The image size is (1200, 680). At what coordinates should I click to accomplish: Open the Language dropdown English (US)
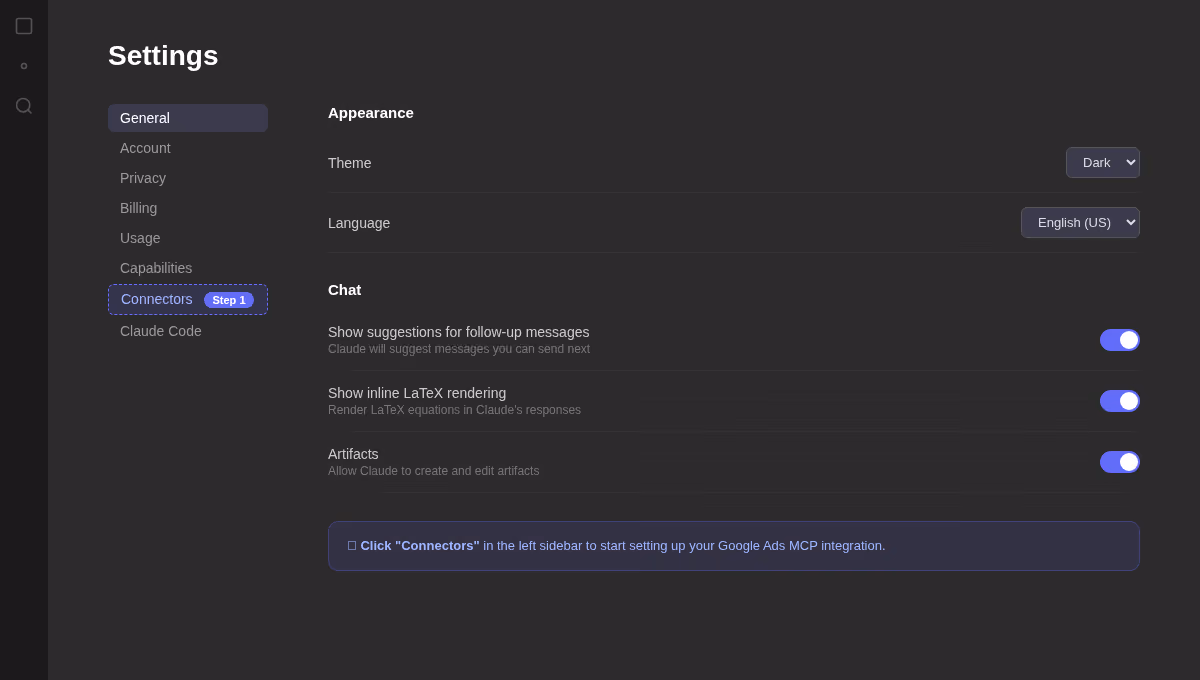click(1080, 223)
